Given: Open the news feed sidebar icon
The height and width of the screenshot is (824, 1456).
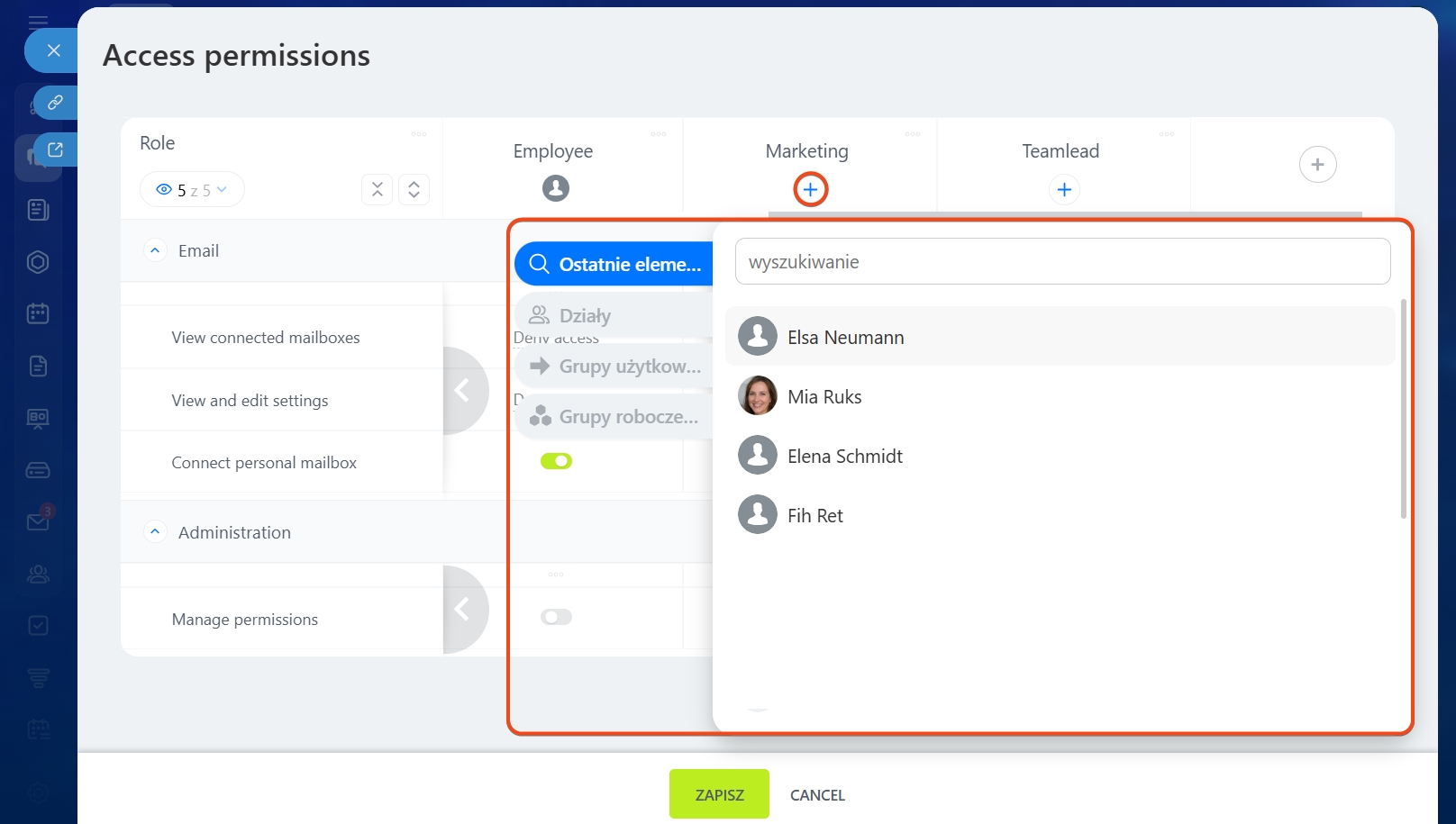Looking at the screenshot, I should 38,210.
